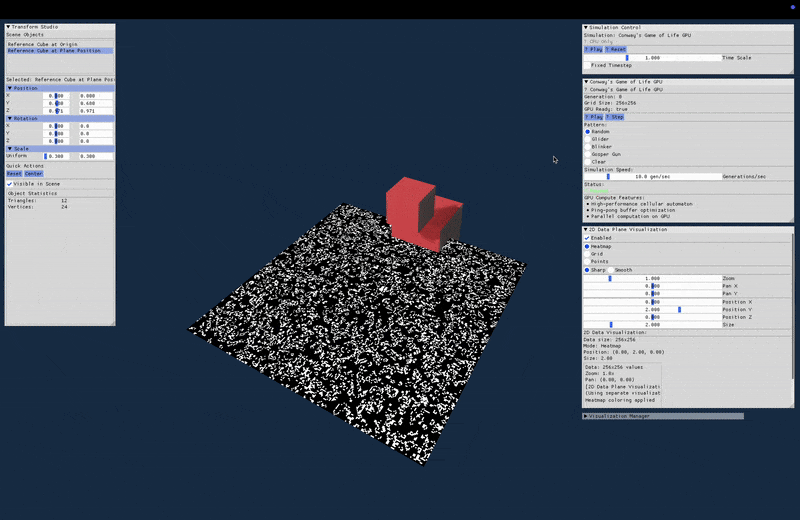Screen dimensions: 800x520
Task: Select Sharp filtering option
Action: click(587, 270)
